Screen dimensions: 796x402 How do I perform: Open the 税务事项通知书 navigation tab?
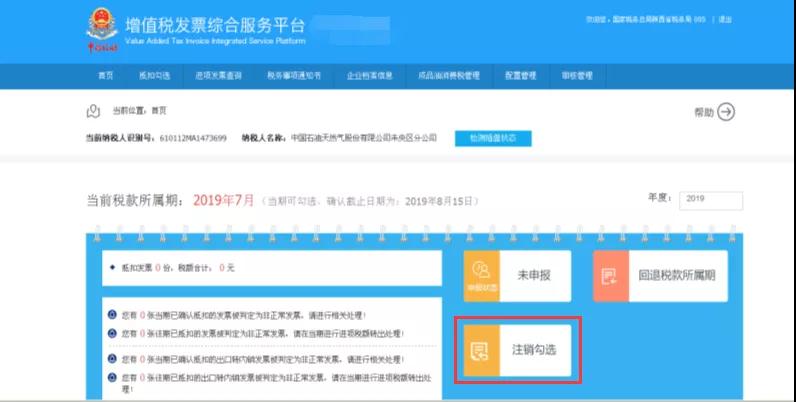click(x=294, y=76)
